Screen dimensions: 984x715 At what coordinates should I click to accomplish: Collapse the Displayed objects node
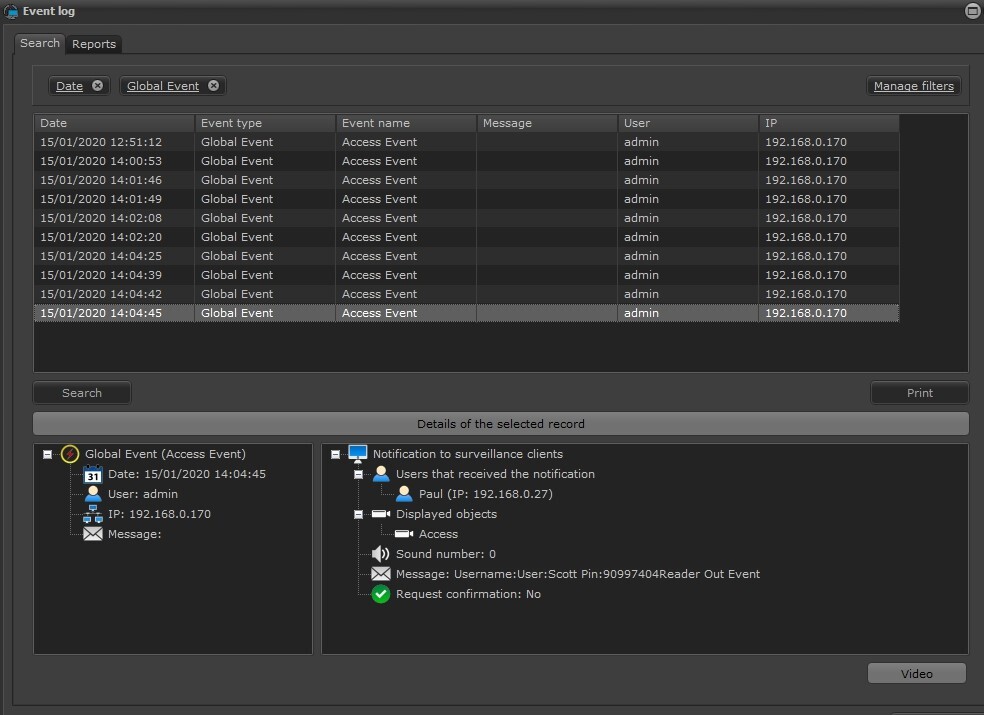[359, 514]
